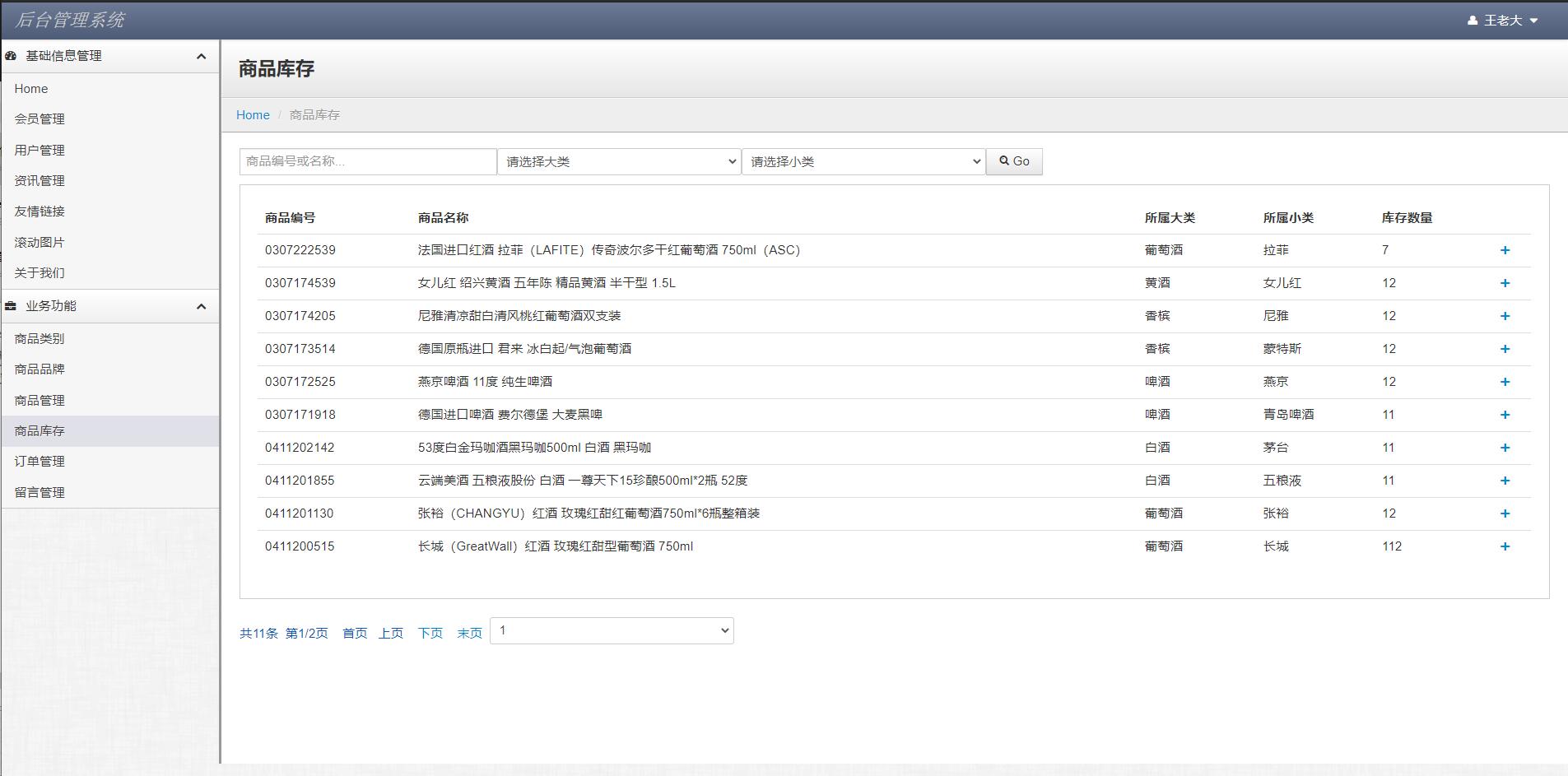The image size is (1568, 776).
Task: Click the 商品编号或名称 search input field
Action: point(367,161)
